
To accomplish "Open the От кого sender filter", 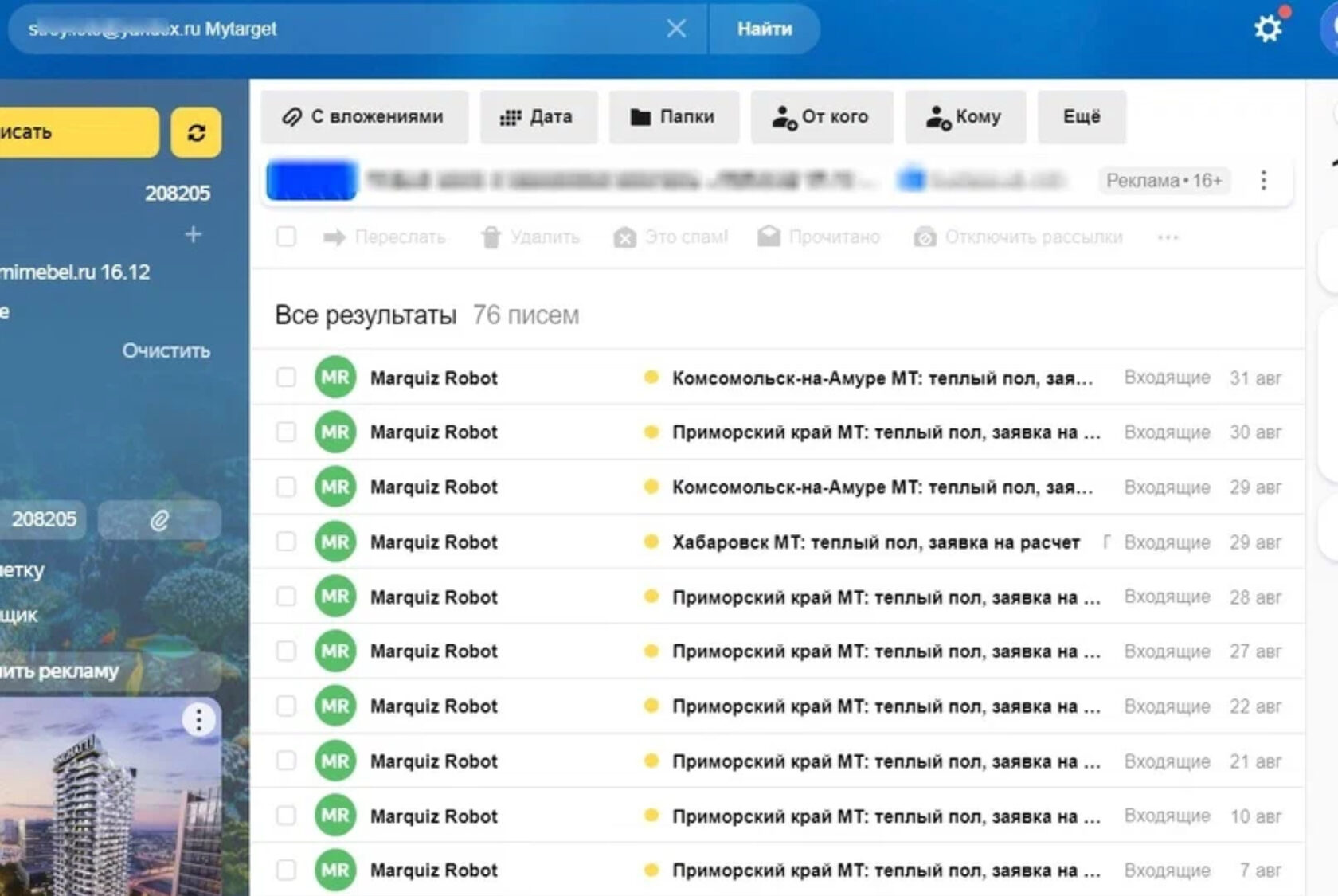I will coord(822,117).
